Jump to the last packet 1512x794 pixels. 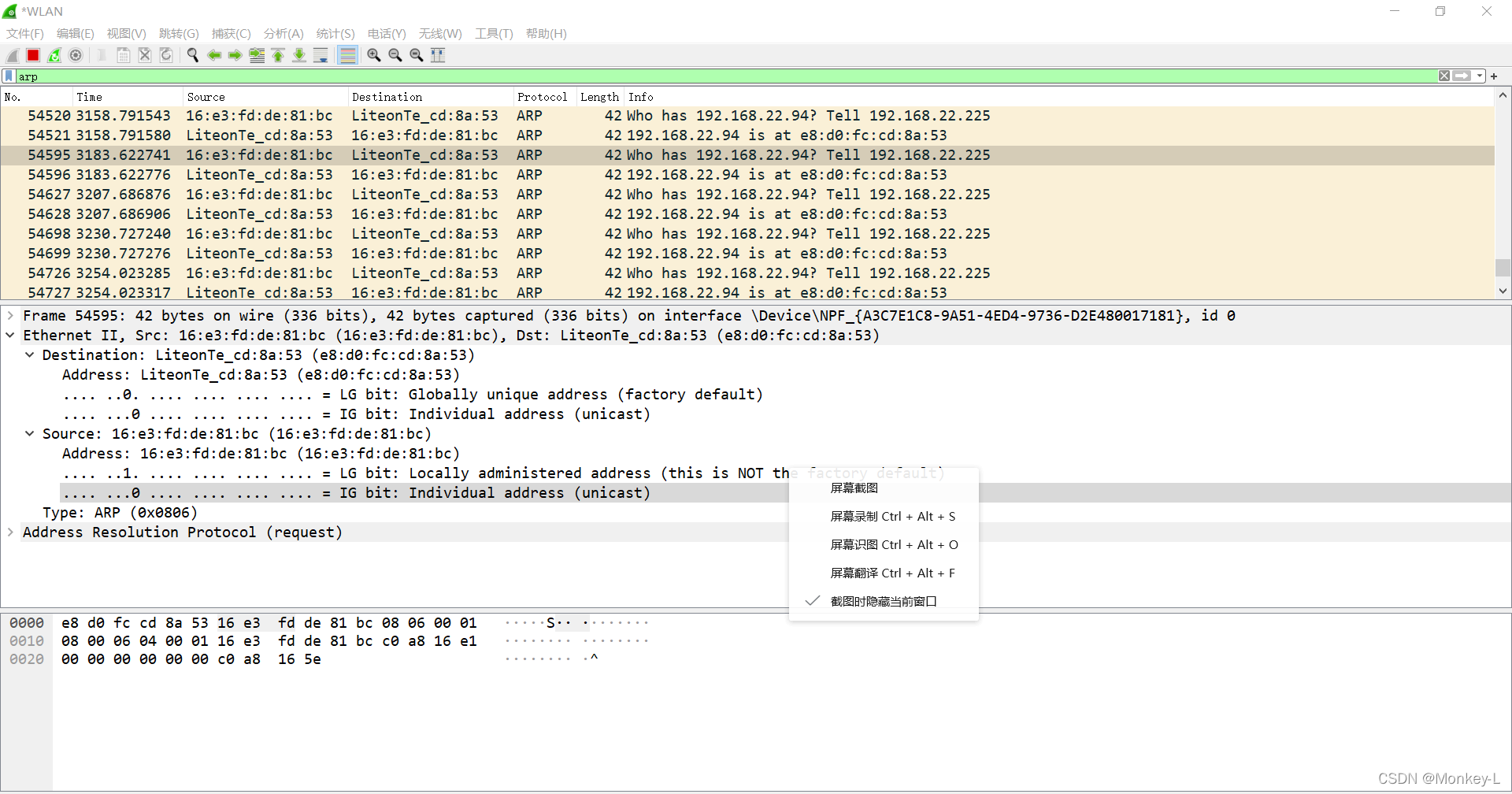pos(299,55)
